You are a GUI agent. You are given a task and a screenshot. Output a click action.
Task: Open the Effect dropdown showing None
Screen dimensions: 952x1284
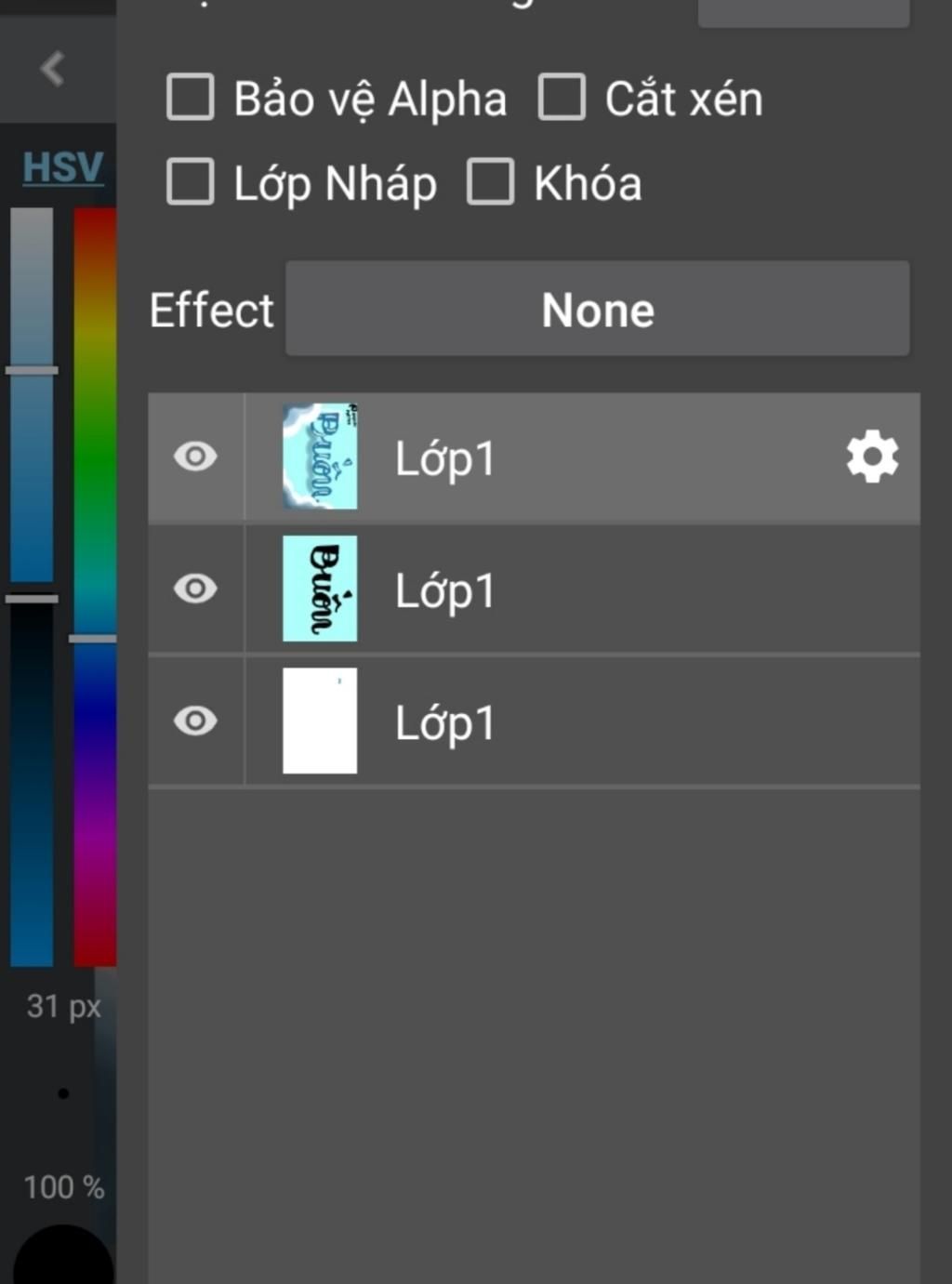[597, 309]
